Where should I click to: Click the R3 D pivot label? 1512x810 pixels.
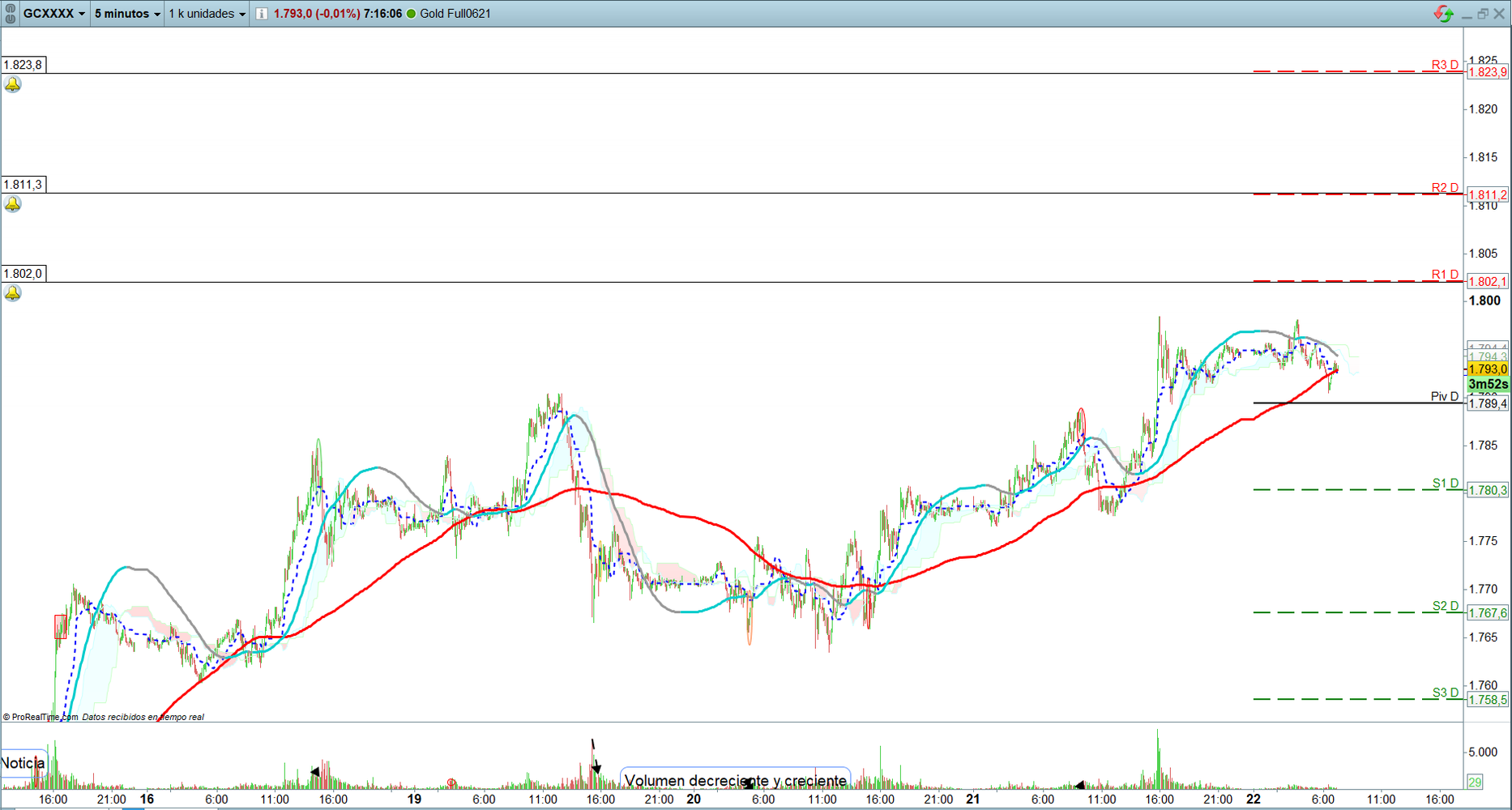click(1445, 65)
